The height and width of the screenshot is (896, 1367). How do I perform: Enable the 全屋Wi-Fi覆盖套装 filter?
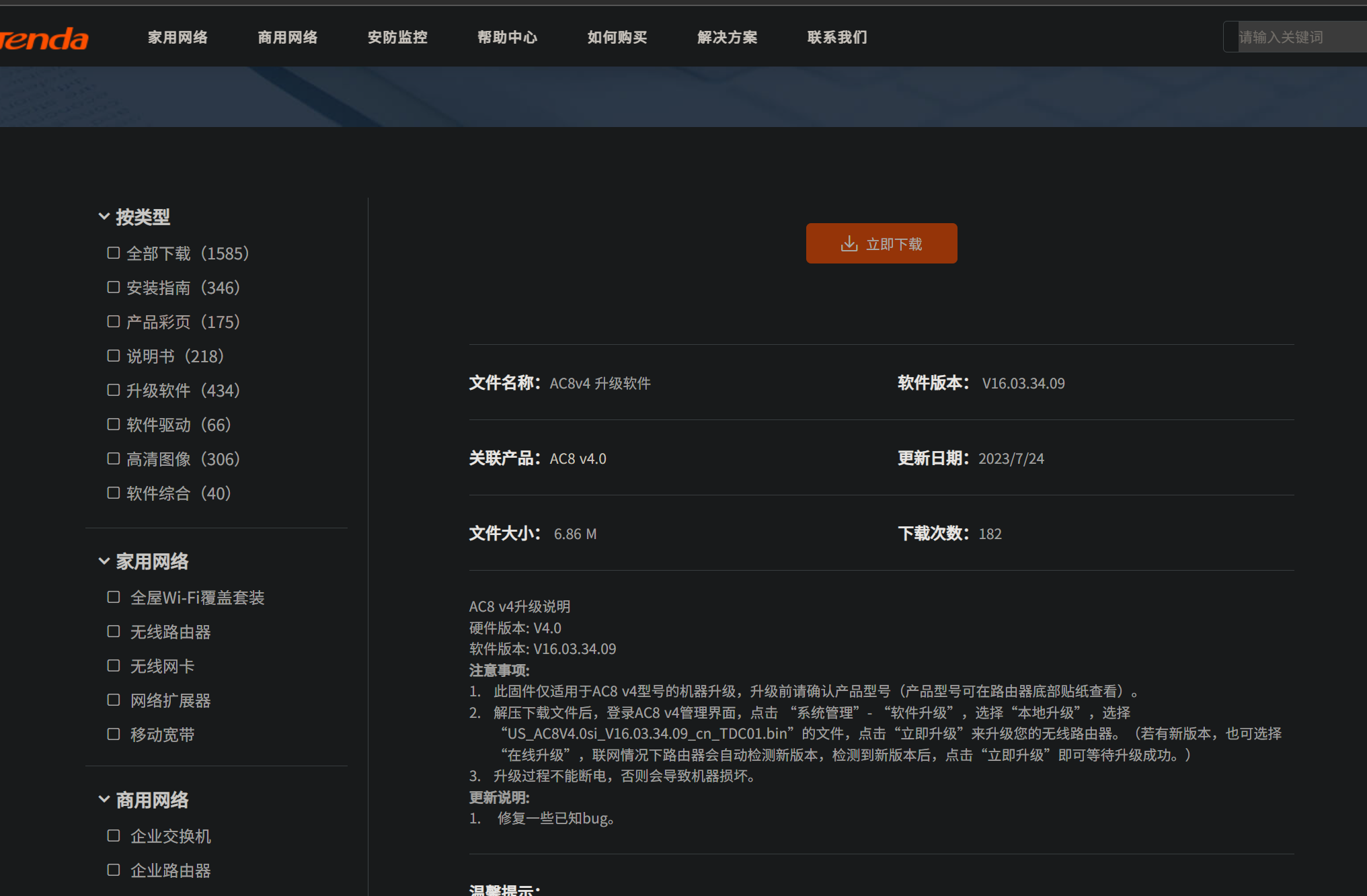tap(114, 598)
